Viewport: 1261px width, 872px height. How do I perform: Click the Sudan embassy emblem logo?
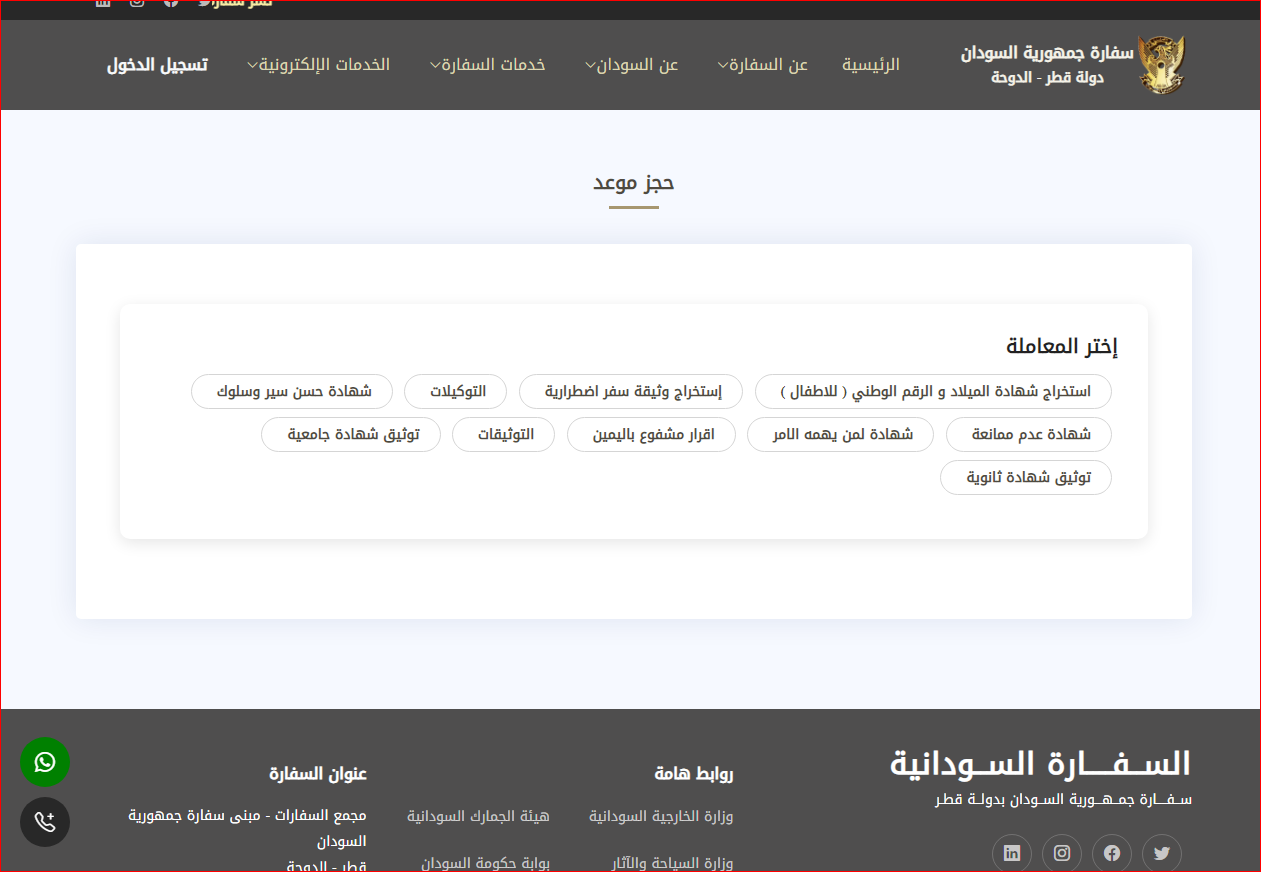tap(1161, 65)
